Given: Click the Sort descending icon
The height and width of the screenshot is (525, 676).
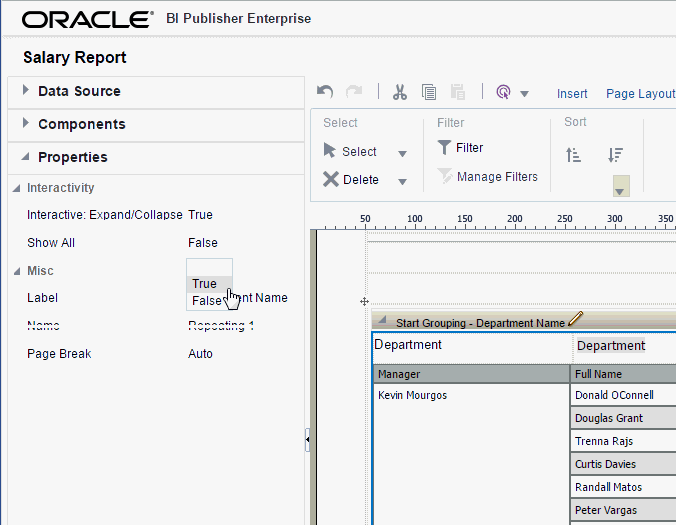Looking at the screenshot, I should [x=615, y=154].
